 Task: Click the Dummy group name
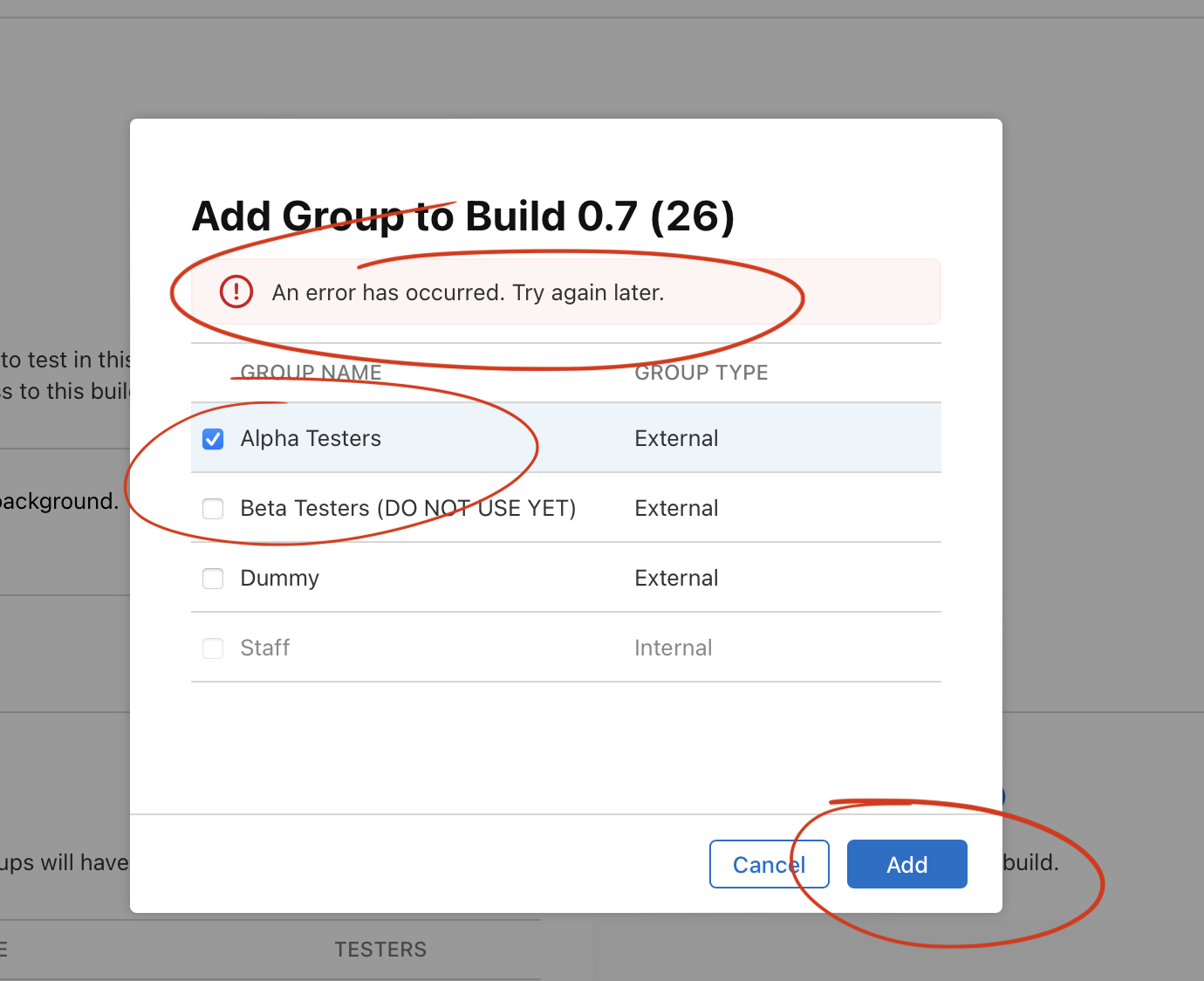click(x=279, y=578)
